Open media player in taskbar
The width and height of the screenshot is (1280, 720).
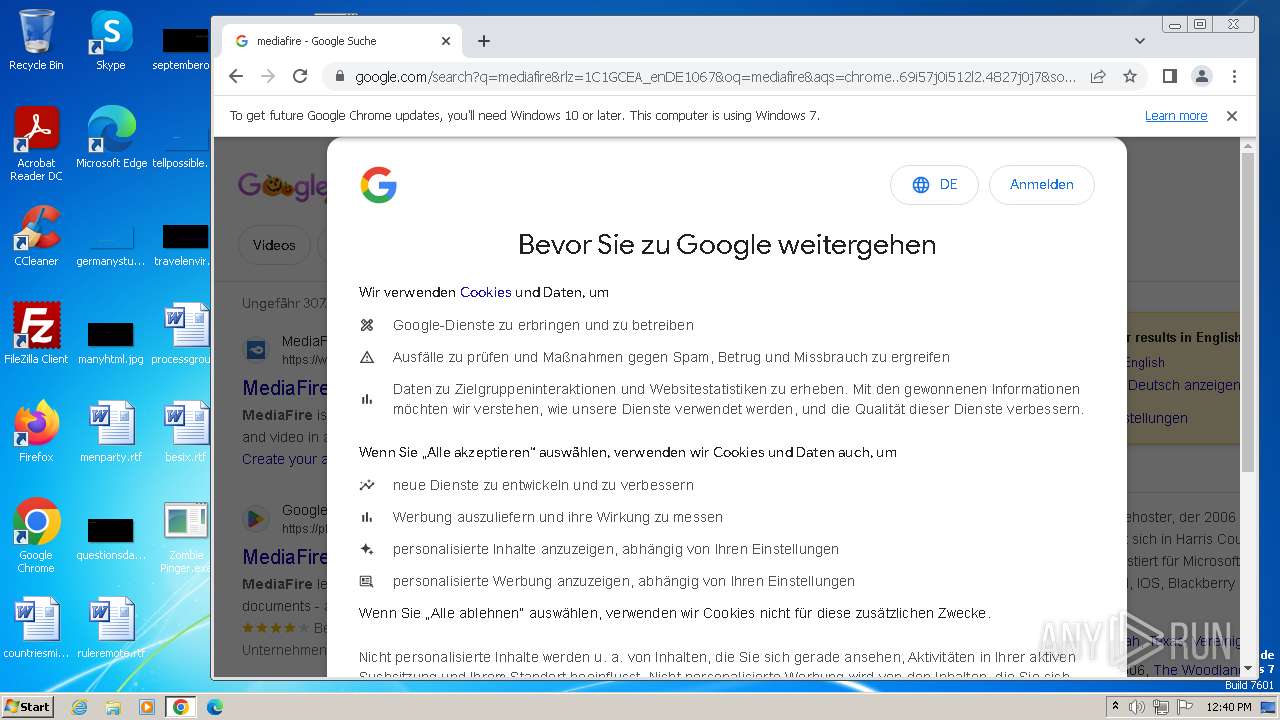pos(147,707)
